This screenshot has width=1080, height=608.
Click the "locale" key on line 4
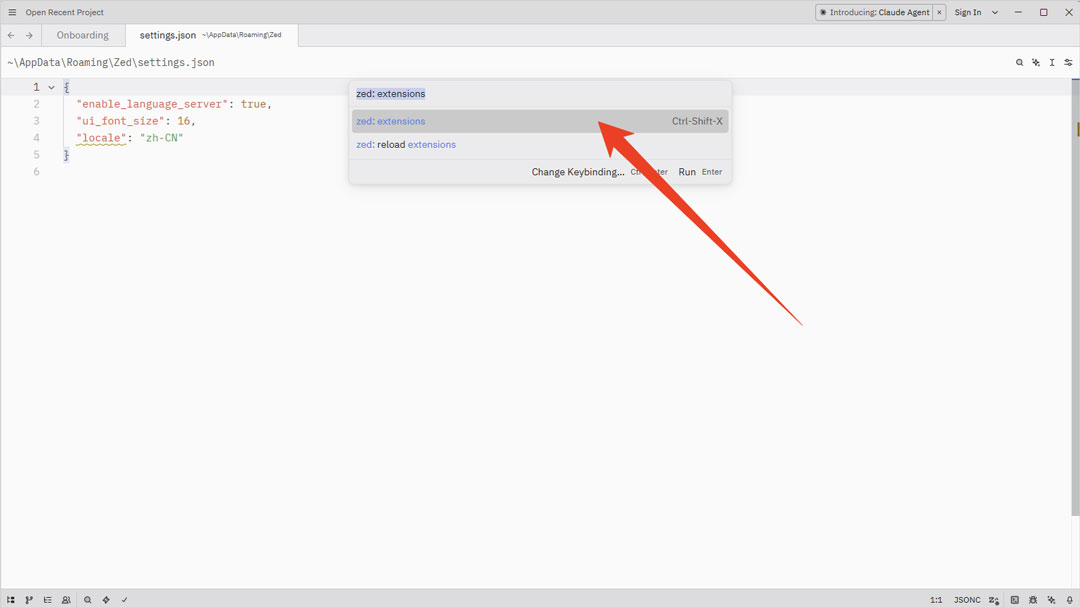(x=101, y=138)
